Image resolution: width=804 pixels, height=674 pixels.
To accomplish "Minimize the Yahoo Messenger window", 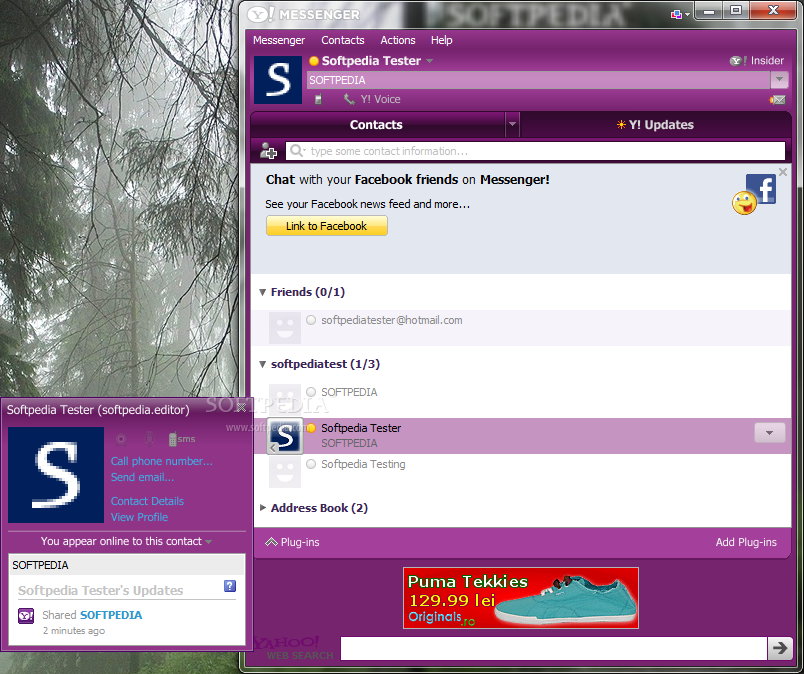I will 709,11.
